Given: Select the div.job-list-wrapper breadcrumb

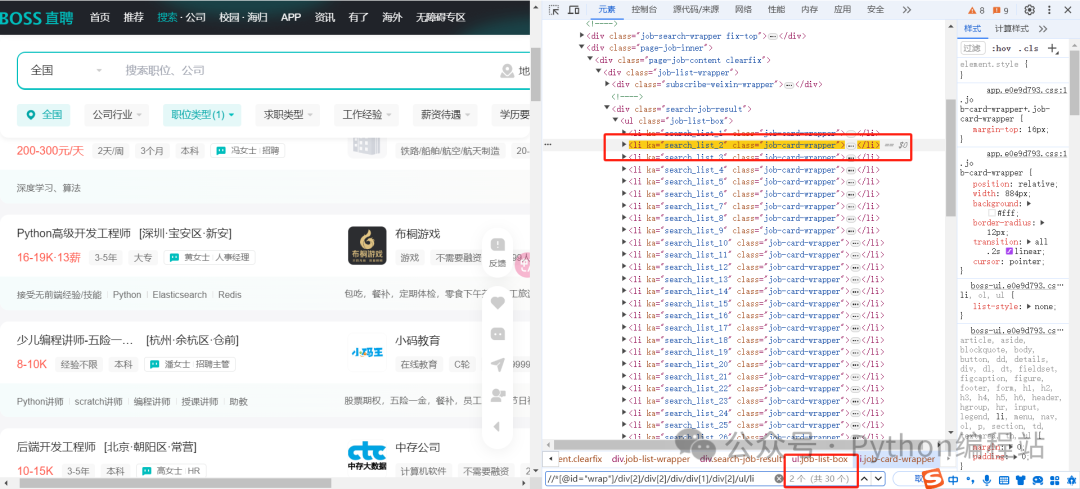Looking at the screenshot, I should coord(651,459).
